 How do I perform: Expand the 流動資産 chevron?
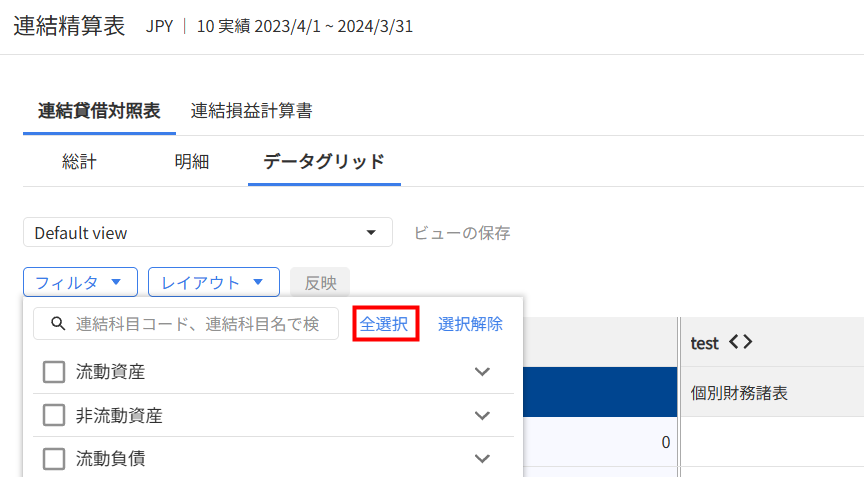[482, 372]
